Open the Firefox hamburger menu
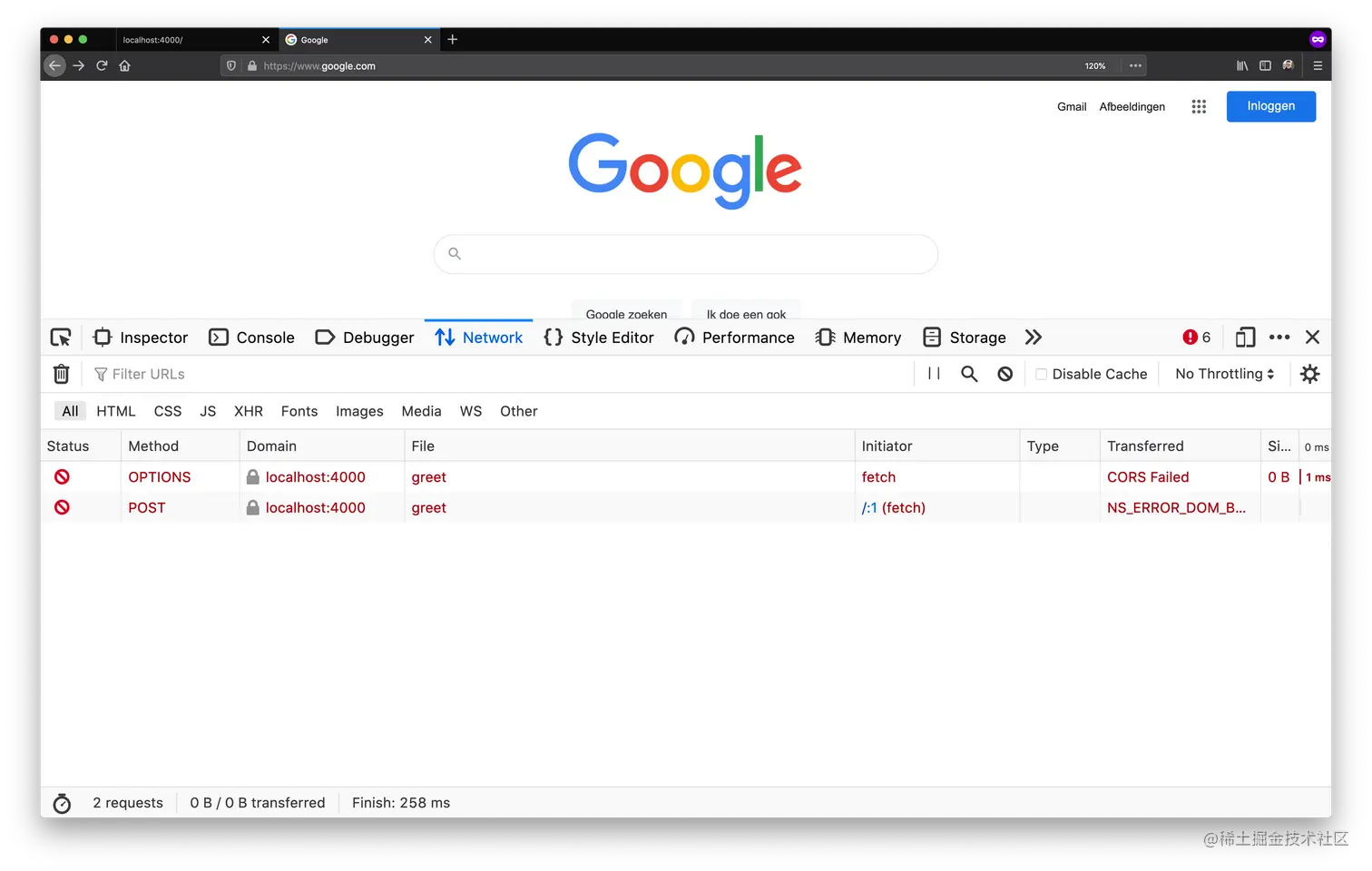The image size is (1372, 871). point(1318,65)
